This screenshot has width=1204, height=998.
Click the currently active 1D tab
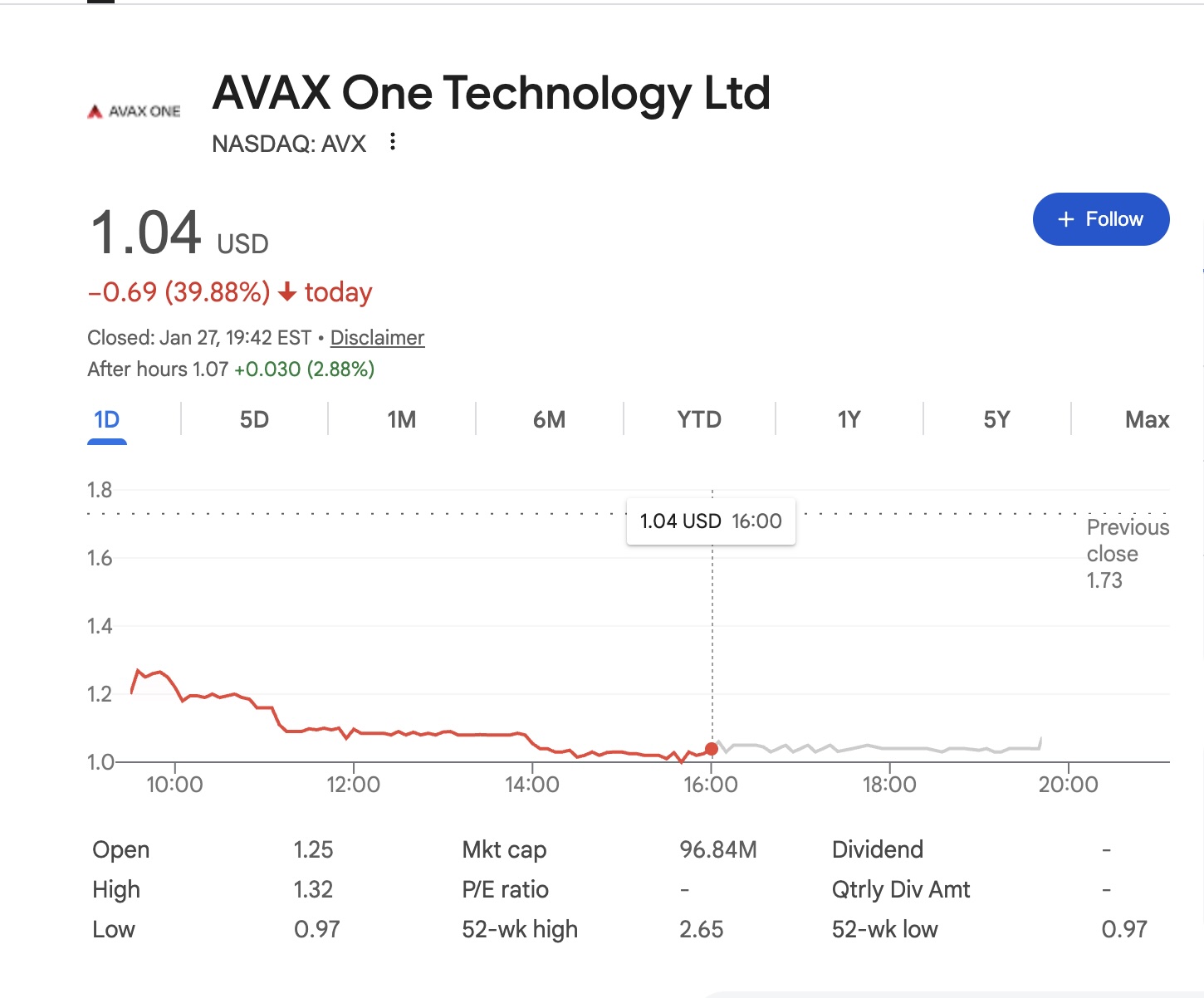pos(105,419)
